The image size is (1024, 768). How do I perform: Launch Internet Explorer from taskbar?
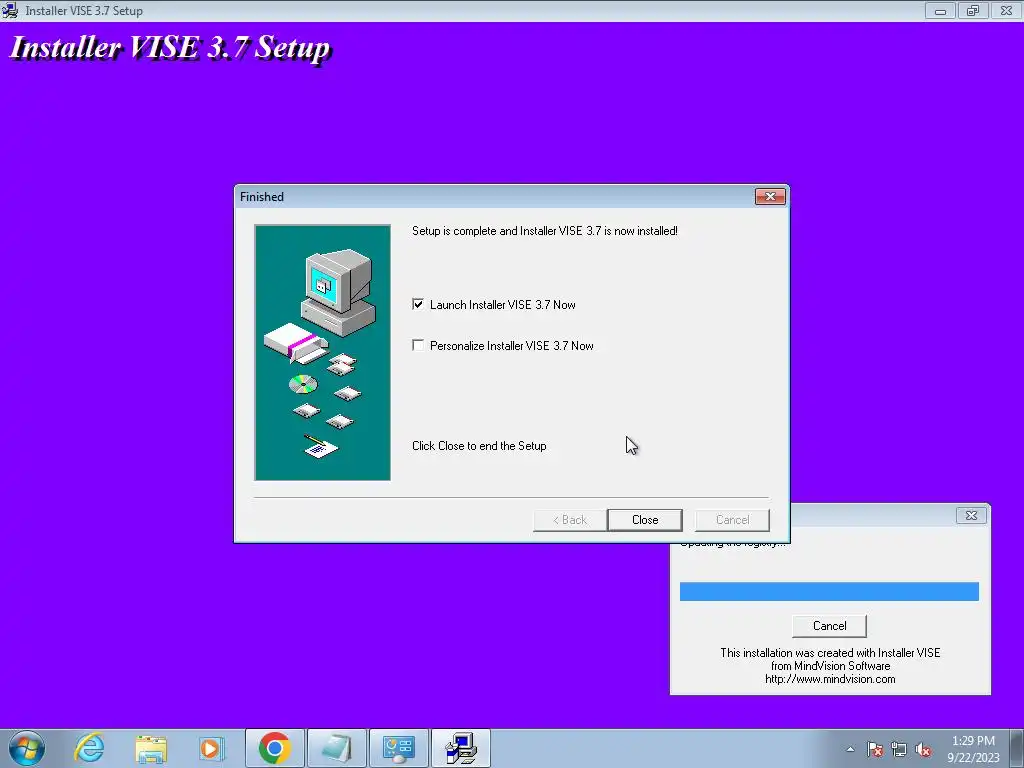[x=89, y=748]
